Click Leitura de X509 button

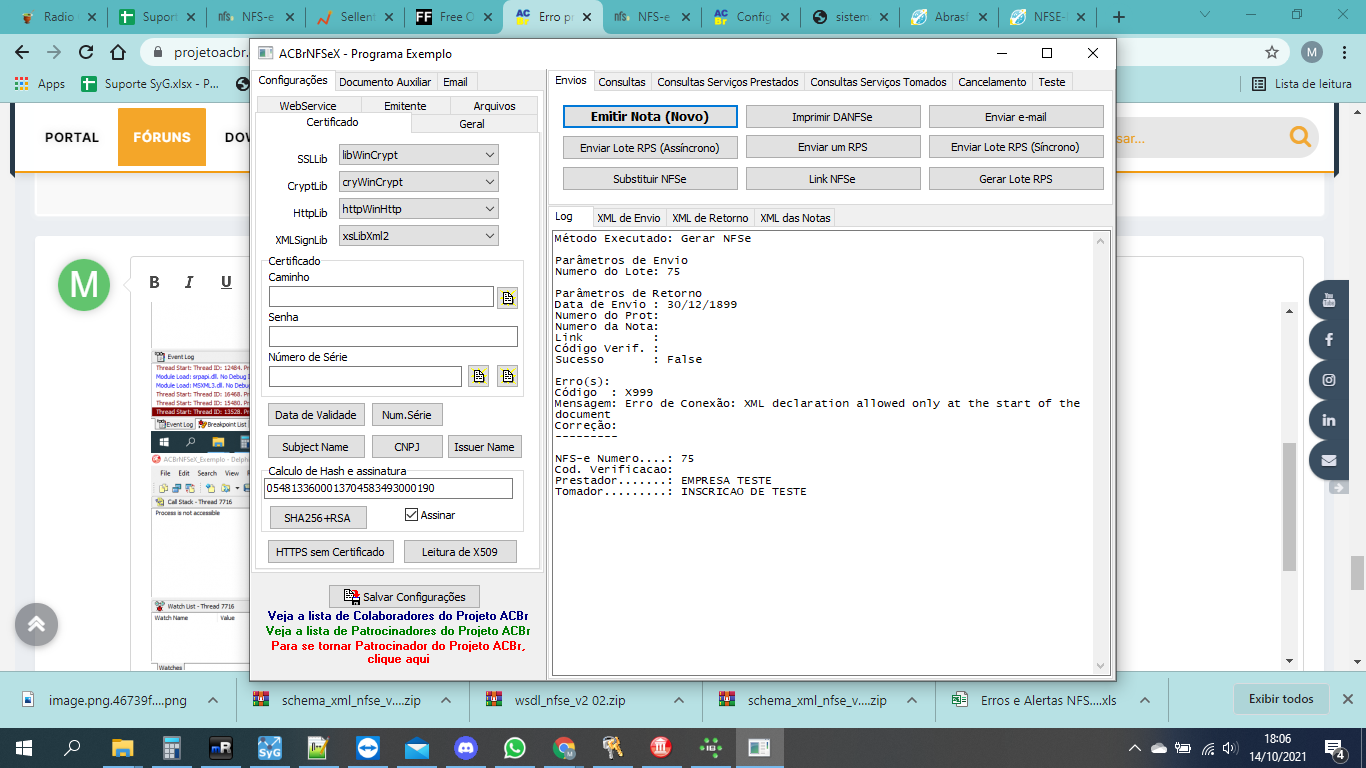(460, 551)
